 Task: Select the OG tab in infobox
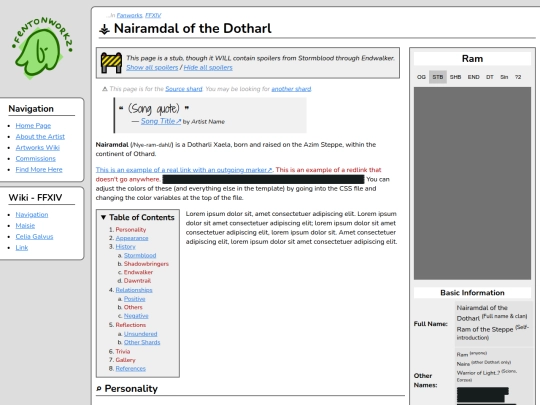[421, 77]
